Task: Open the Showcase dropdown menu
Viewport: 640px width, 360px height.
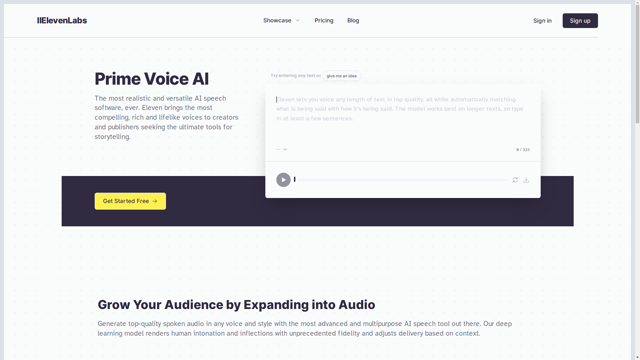Action: pos(281,20)
